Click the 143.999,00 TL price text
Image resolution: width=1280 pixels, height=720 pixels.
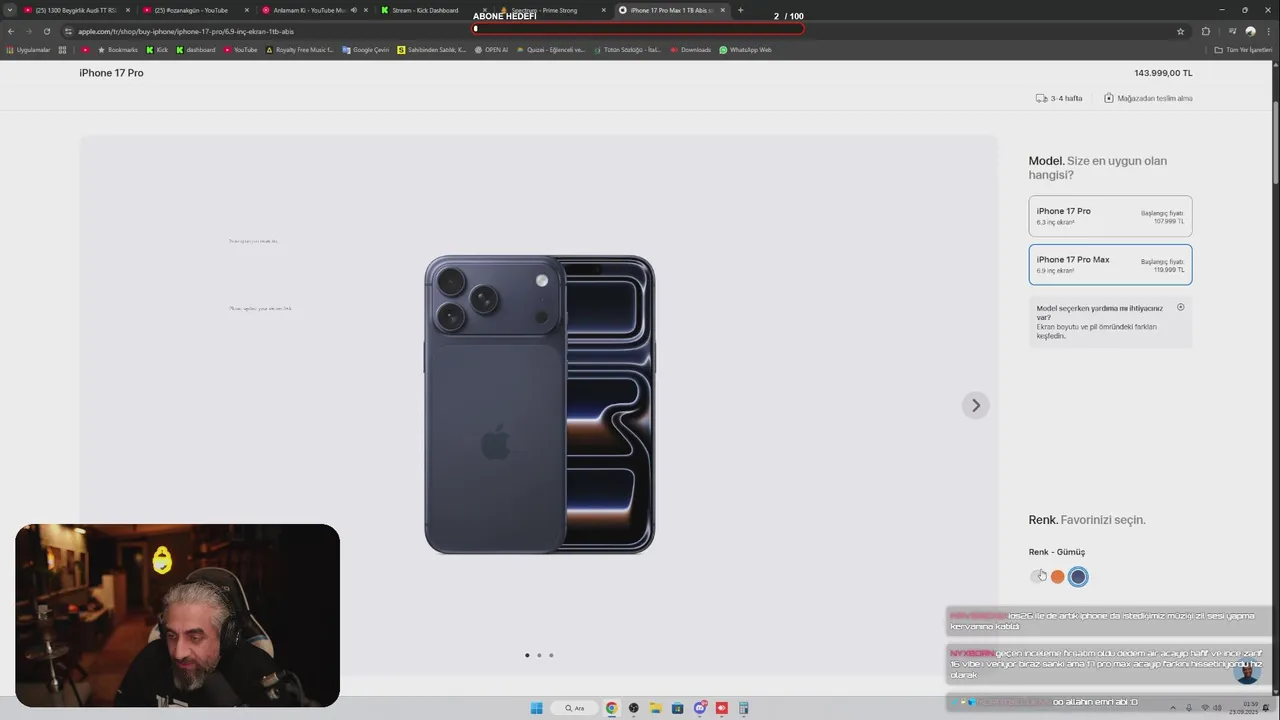pyautogui.click(x=1163, y=73)
